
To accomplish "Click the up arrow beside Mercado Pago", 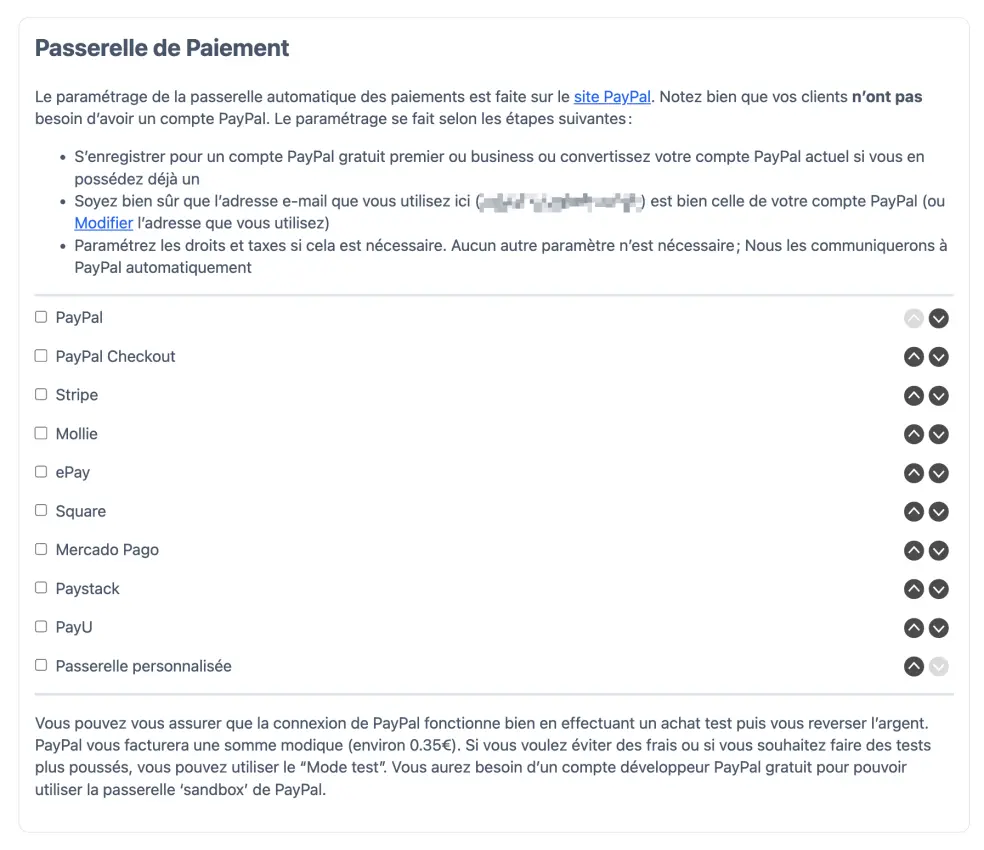I will (913, 550).
